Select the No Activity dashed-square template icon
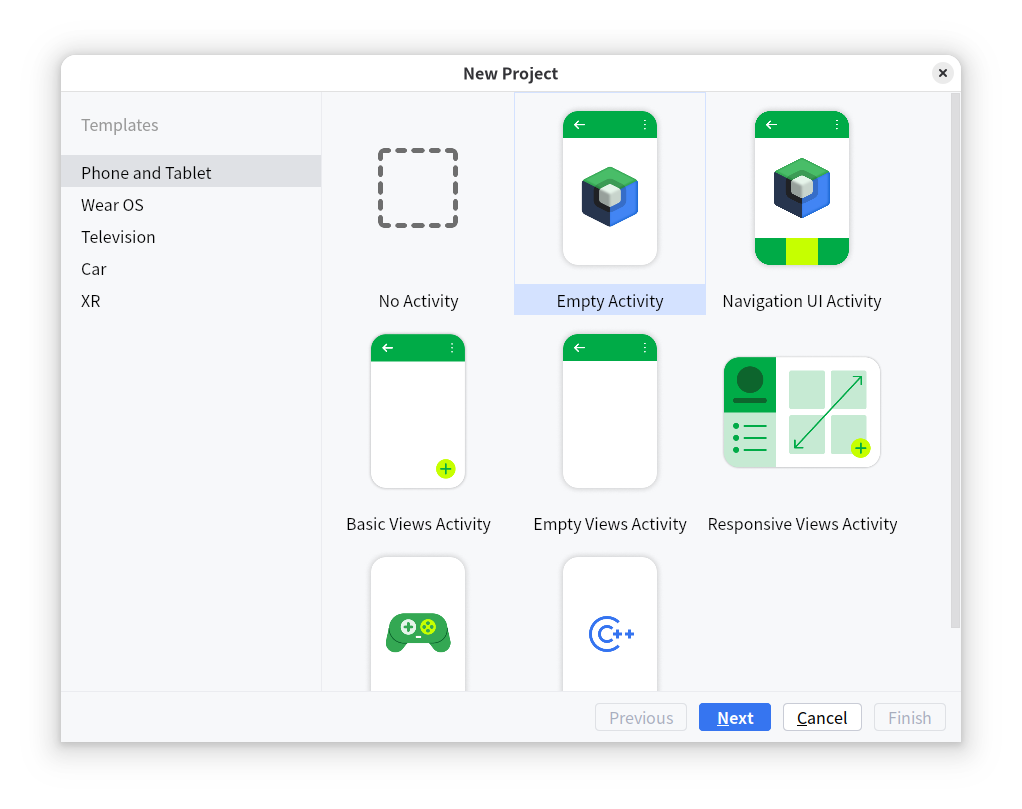Image resolution: width=1022 pixels, height=809 pixels. click(x=418, y=188)
